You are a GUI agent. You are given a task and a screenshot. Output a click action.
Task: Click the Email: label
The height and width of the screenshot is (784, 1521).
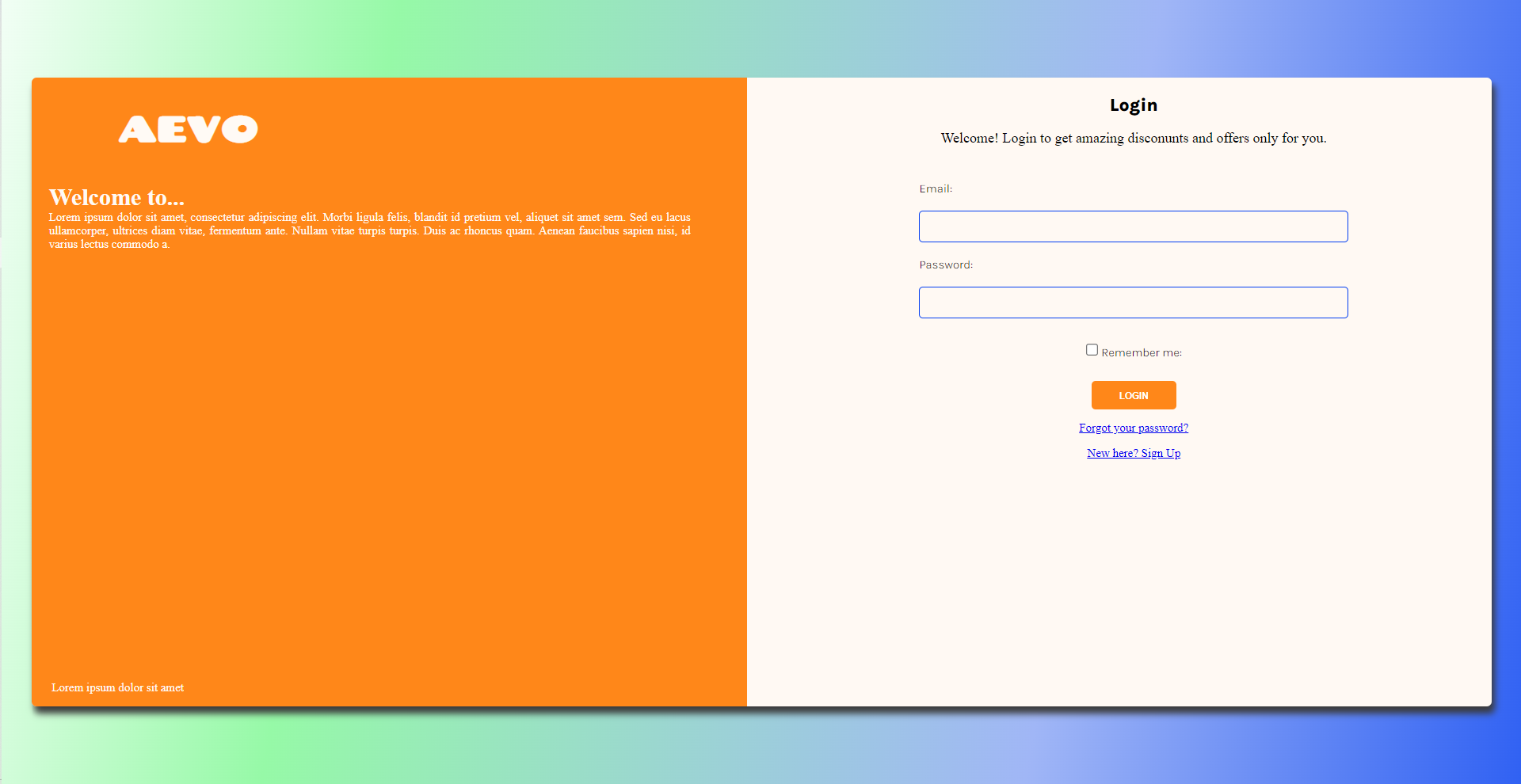click(x=936, y=188)
